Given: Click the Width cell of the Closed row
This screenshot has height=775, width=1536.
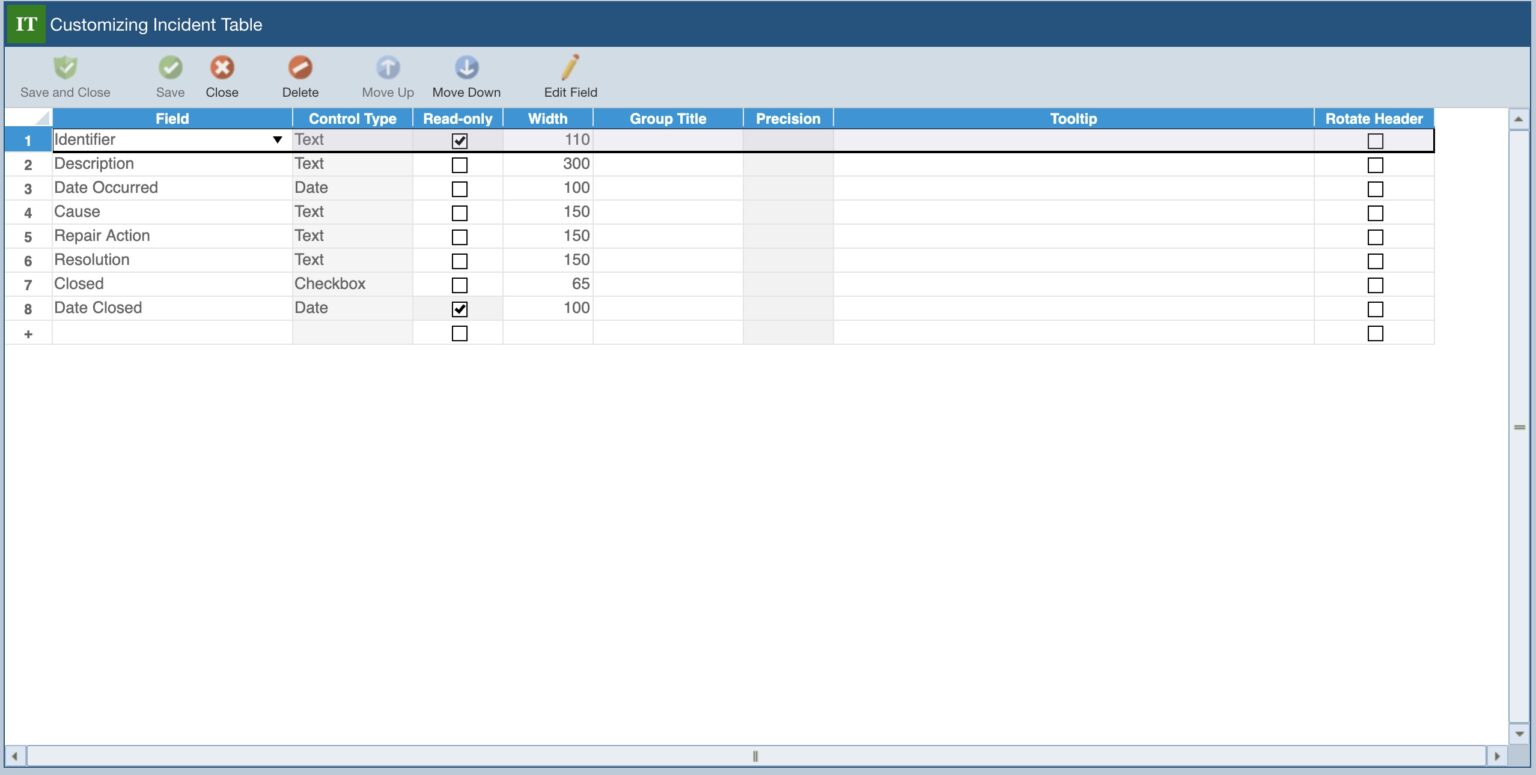Looking at the screenshot, I should [547, 284].
